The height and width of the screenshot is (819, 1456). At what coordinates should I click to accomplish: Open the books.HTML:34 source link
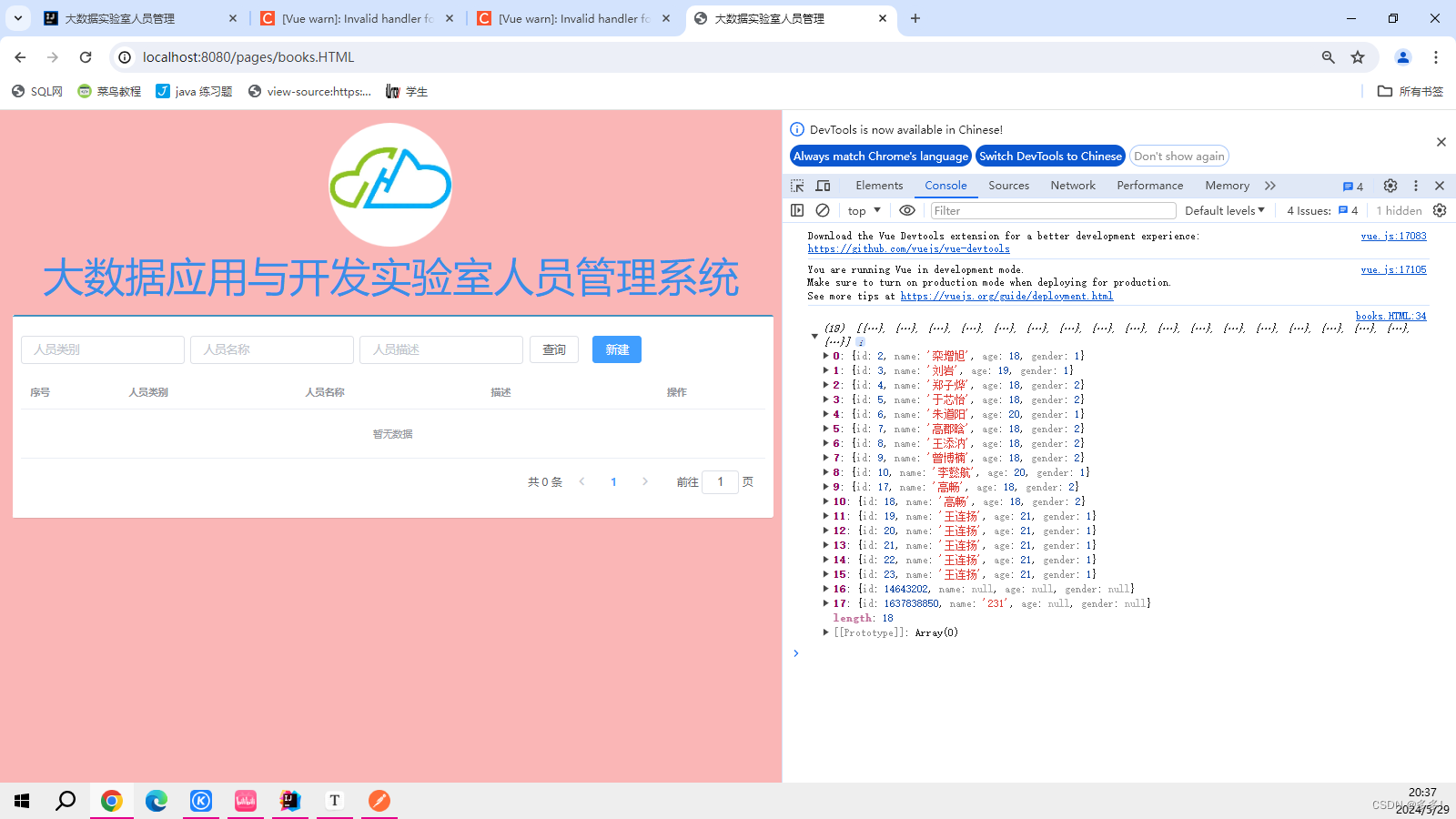coord(1390,317)
